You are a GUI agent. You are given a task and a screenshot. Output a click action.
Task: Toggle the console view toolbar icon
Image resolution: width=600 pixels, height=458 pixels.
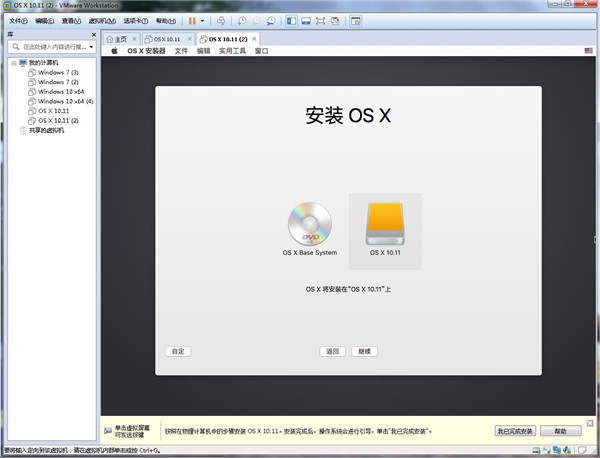[355, 21]
